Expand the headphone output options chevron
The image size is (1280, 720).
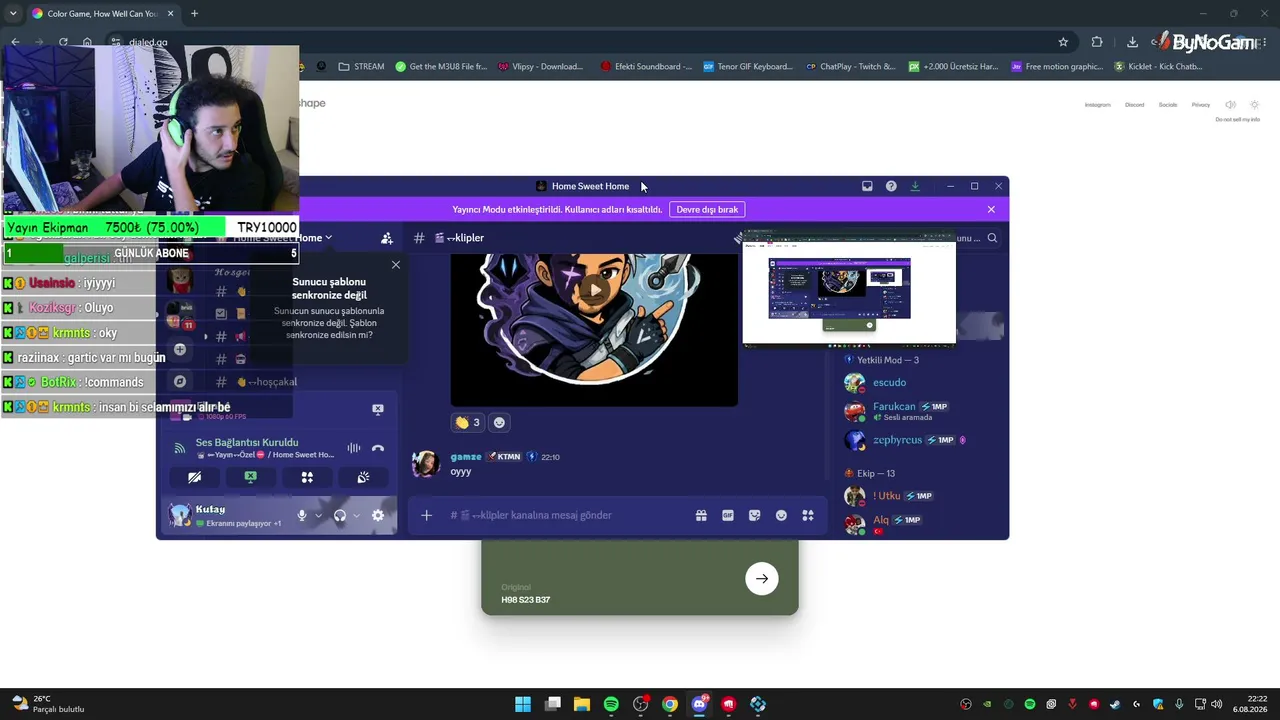pos(356,516)
